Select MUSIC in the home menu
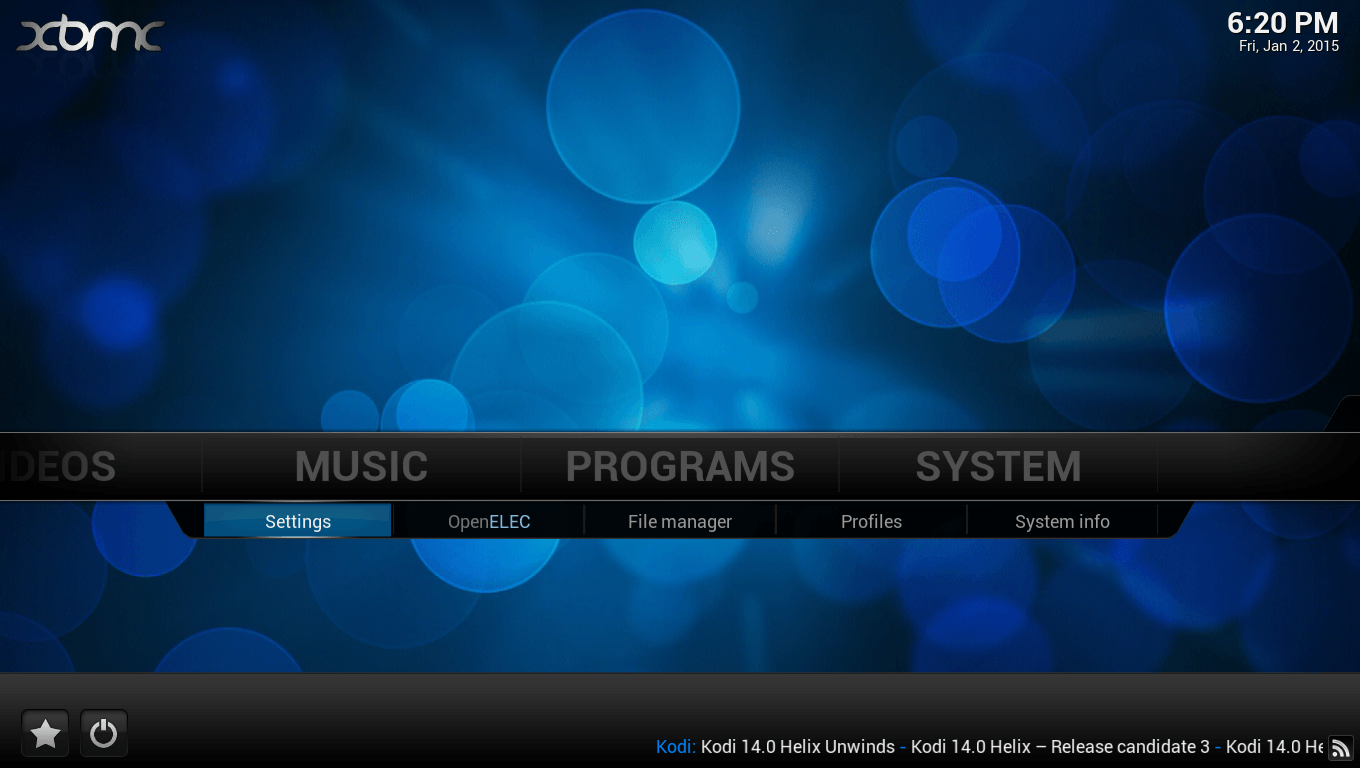This screenshot has width=1360, height=768. 361,467
